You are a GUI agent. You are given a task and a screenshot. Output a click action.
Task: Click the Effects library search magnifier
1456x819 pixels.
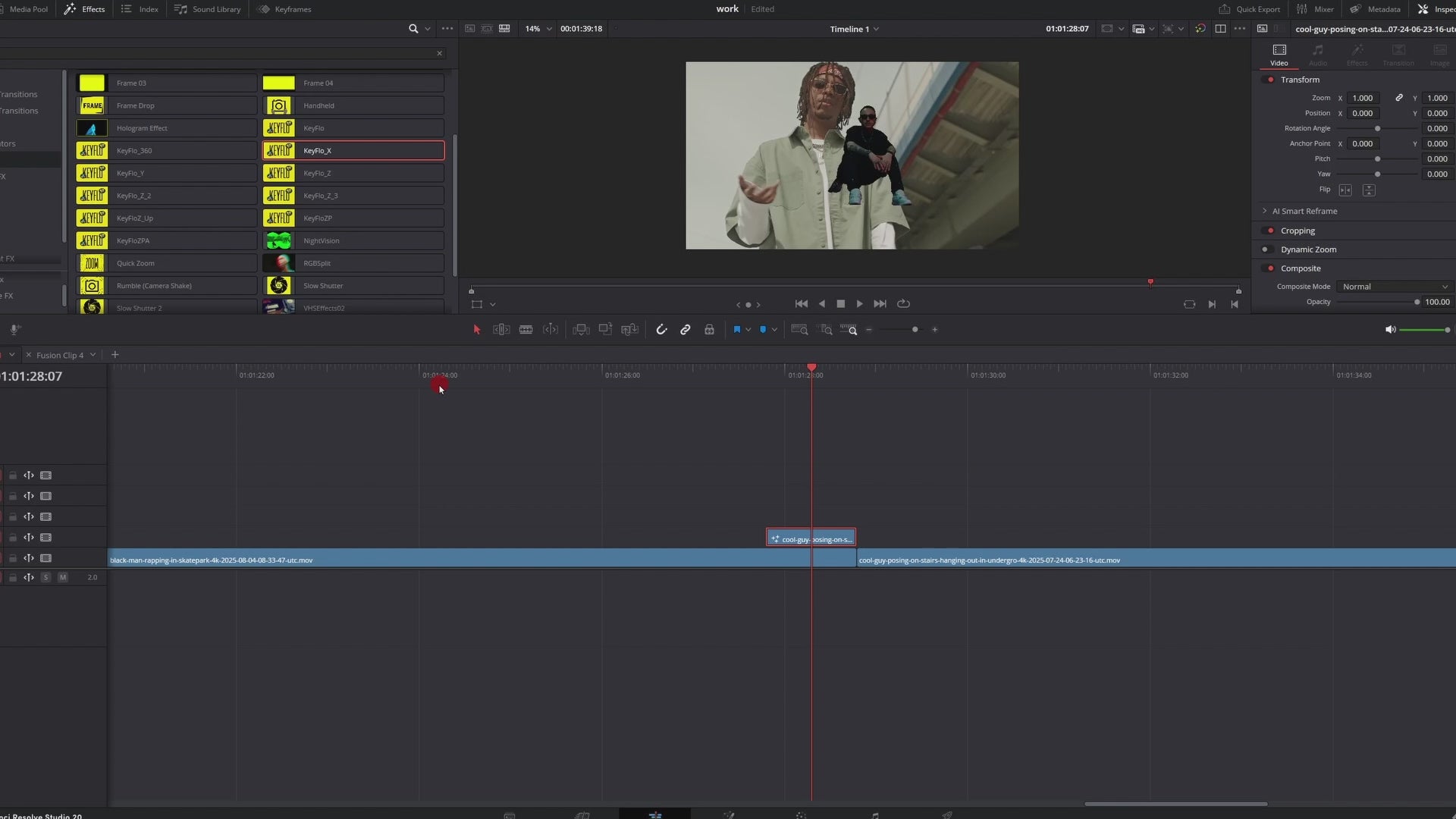[413, 29]
